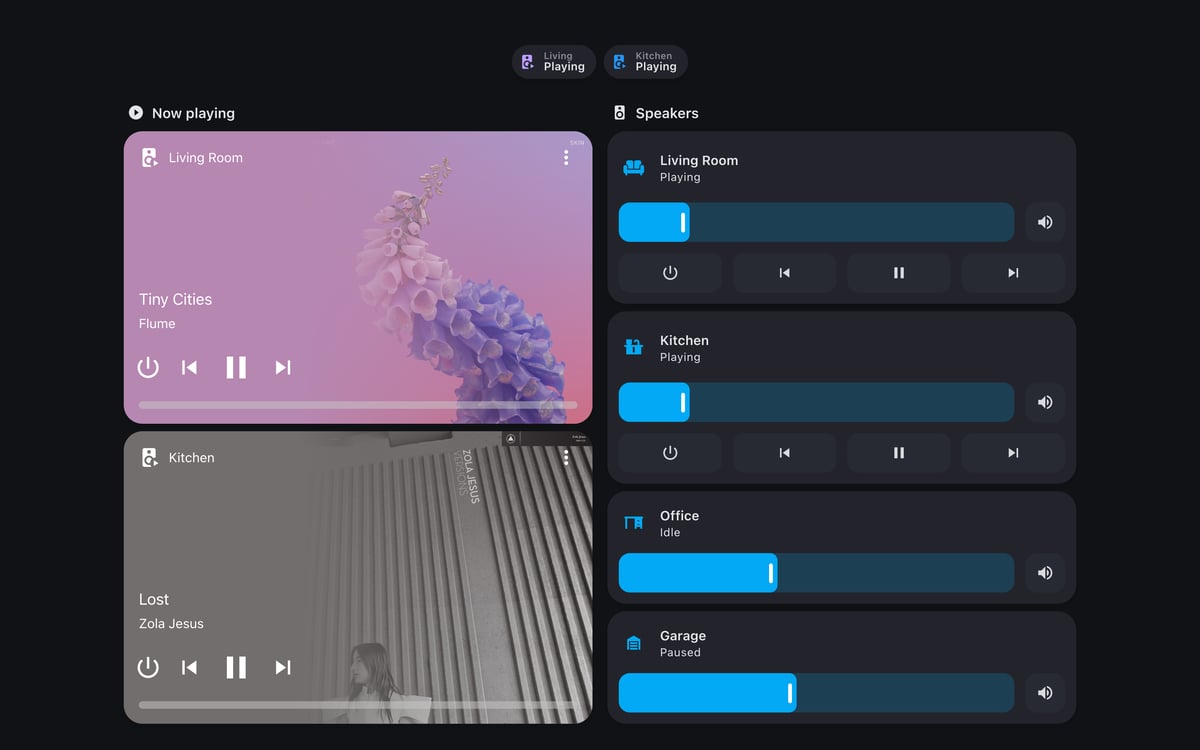Click the Kitchen icon in Speakers list
The width and height of the screenshot is (1200, 750).
pos(634,348)
